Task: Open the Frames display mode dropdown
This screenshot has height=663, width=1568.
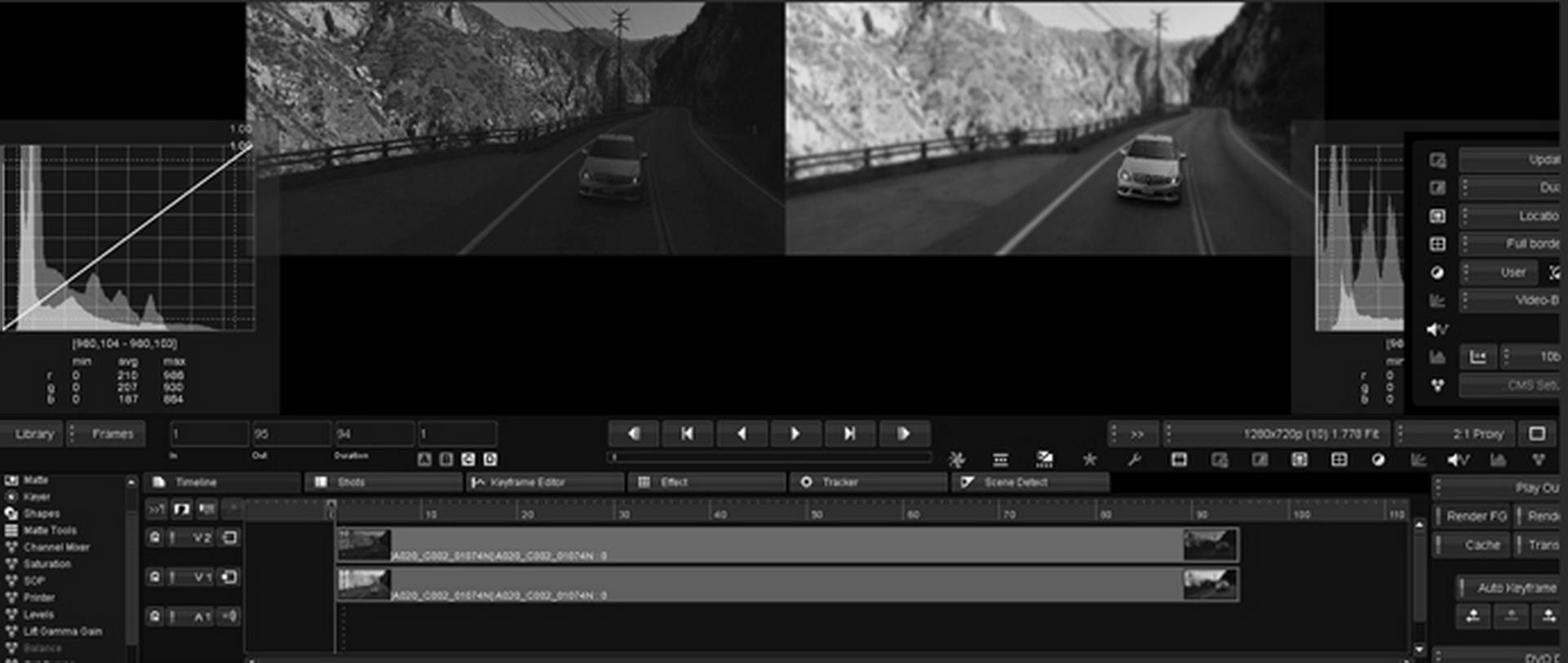Action: pos(107,434)
